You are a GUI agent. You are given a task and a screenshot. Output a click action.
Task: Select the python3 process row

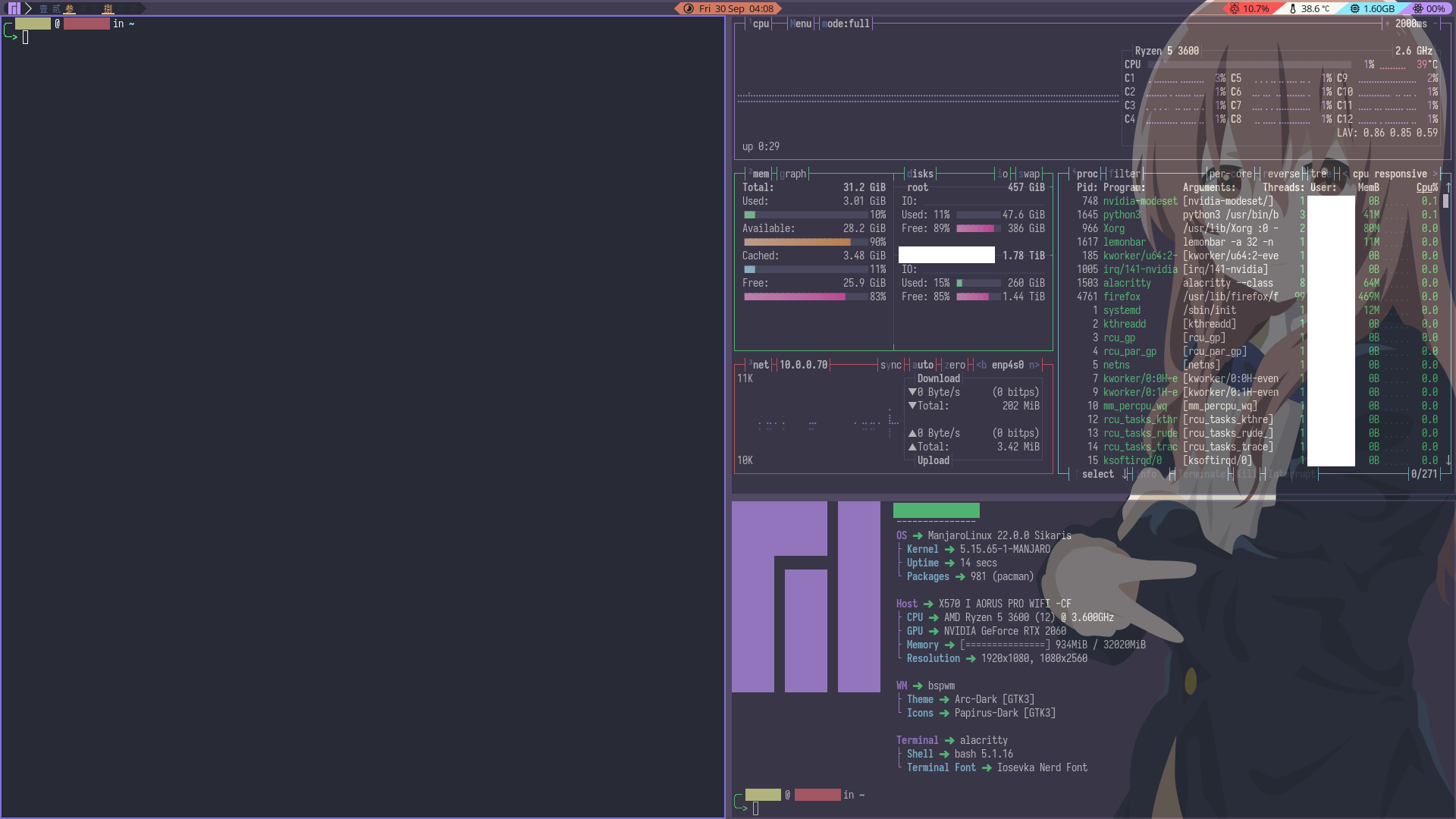(1257, 215)
